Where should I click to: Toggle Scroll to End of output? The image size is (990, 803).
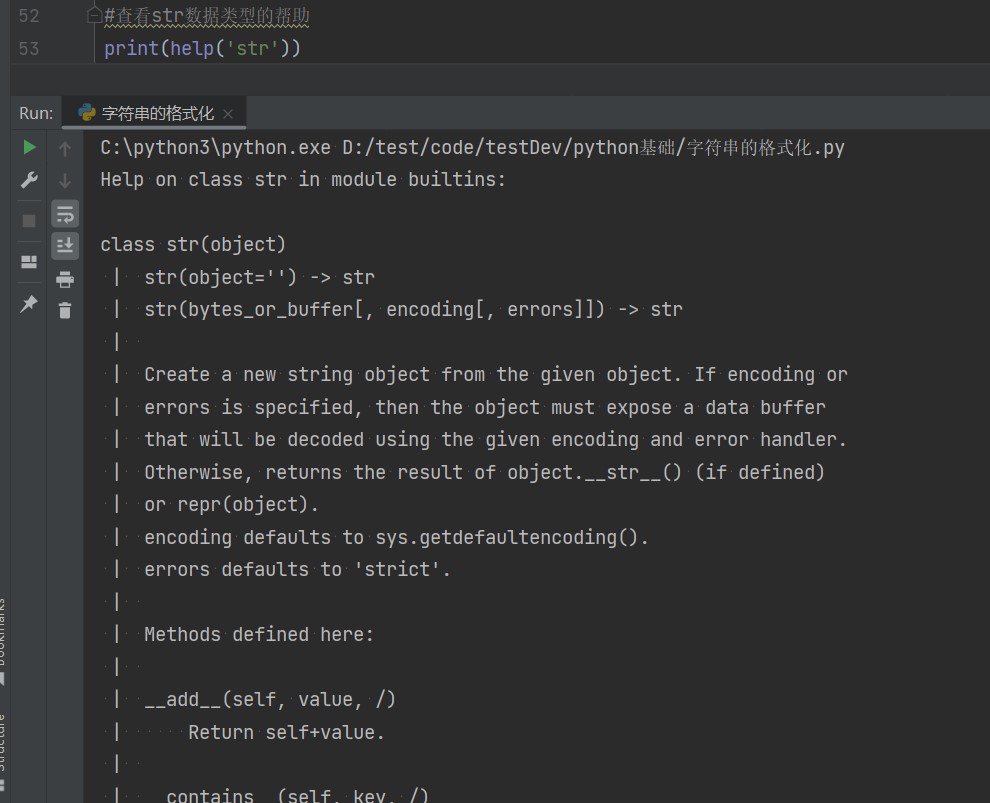65,245
